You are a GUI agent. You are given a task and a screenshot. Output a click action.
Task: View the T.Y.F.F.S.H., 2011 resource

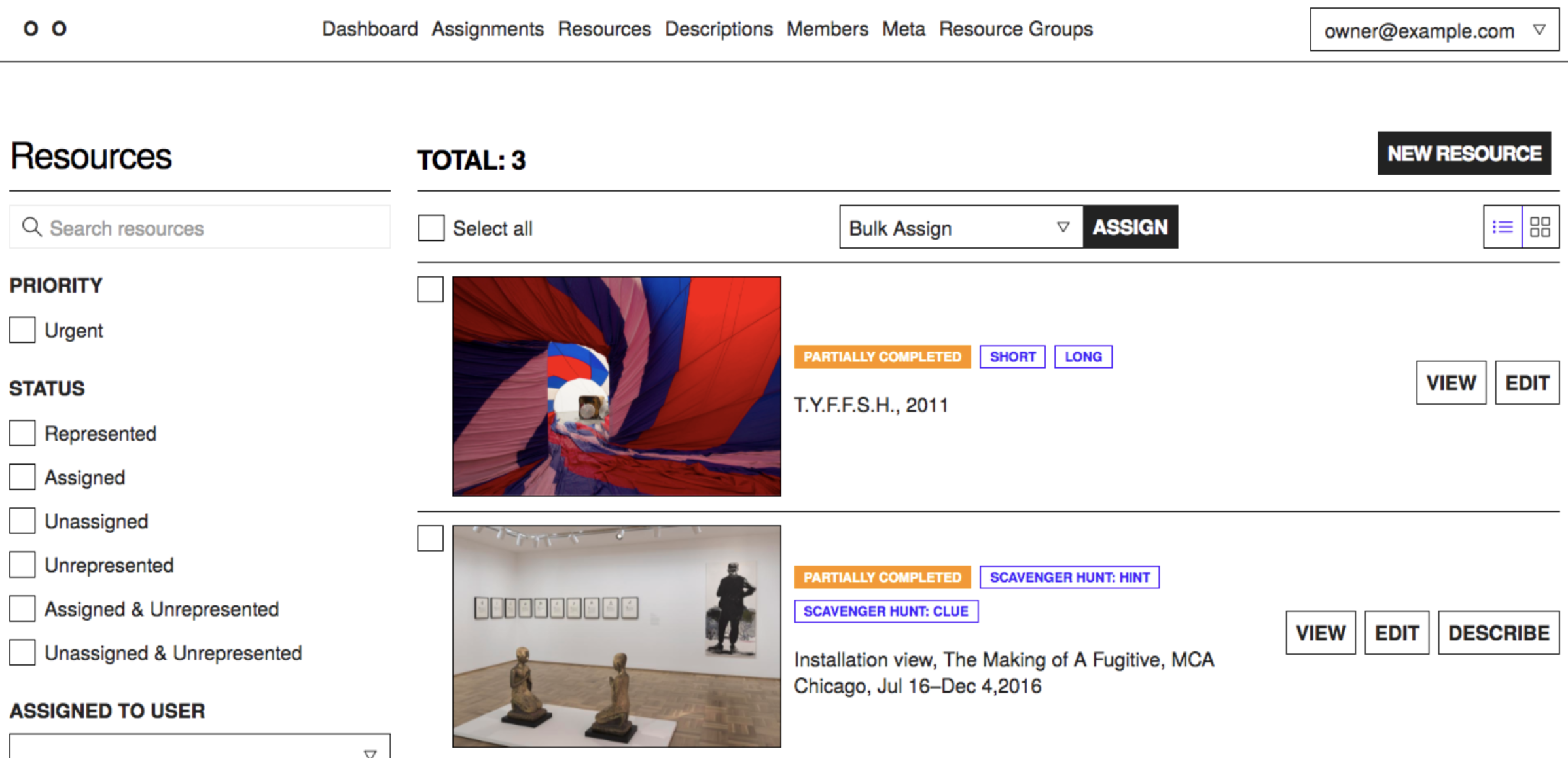[x=1451, y=382]
